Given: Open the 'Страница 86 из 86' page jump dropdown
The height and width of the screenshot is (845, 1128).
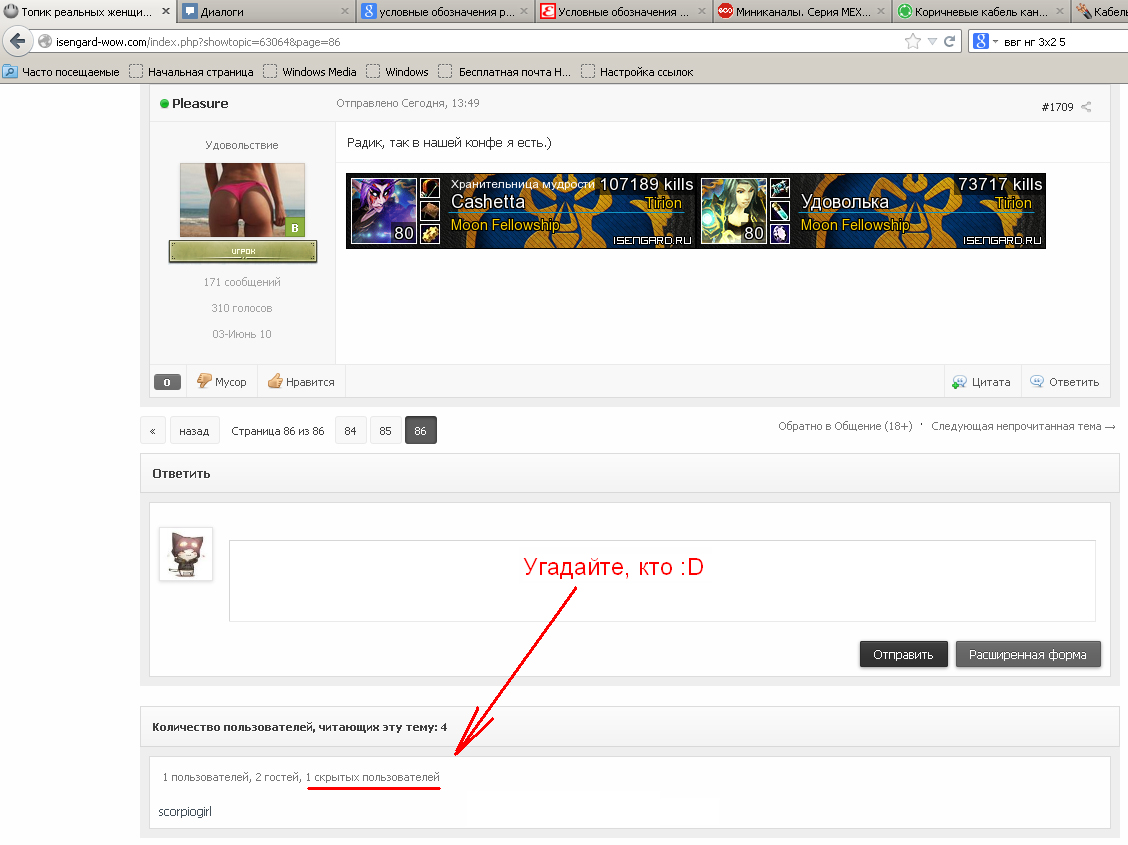Looking at the screenshot, I should 278,431.
